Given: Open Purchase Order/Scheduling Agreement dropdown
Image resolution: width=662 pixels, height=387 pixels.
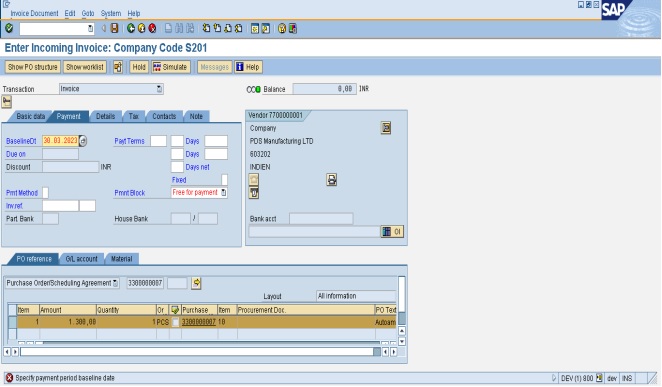Looking at the screenshot, I should (115, 283).
